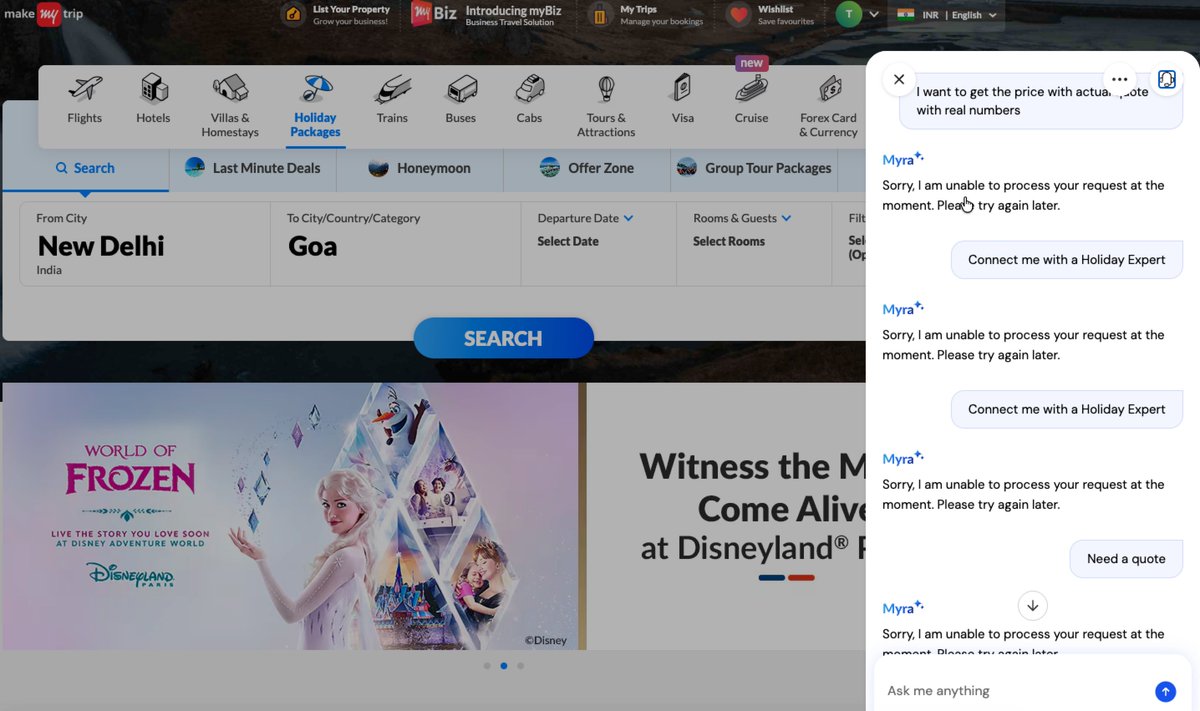
Task: Switch to Last Minute Deals tab
Action: pos(253,168)
